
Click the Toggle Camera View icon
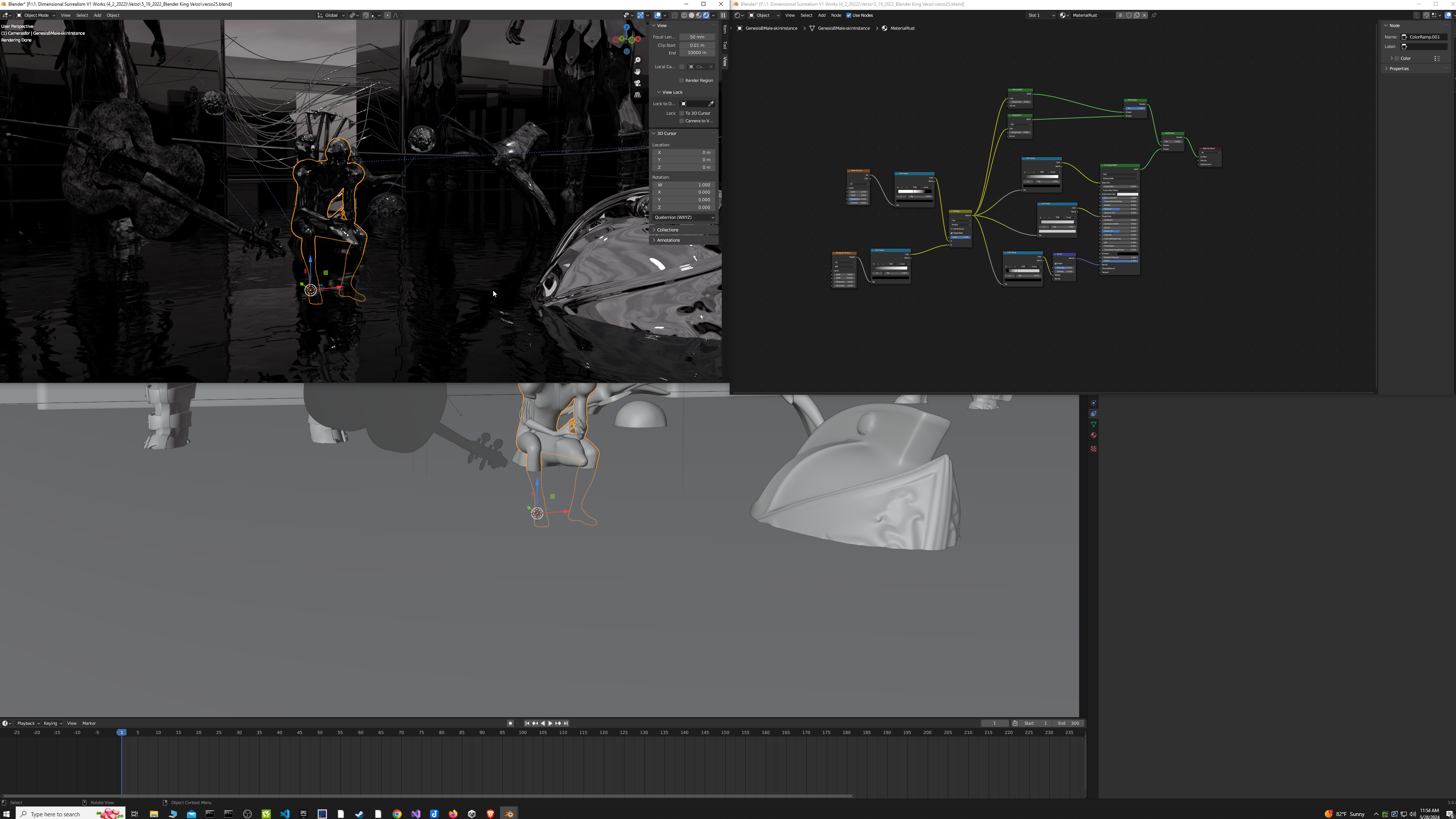click(637, 83)
